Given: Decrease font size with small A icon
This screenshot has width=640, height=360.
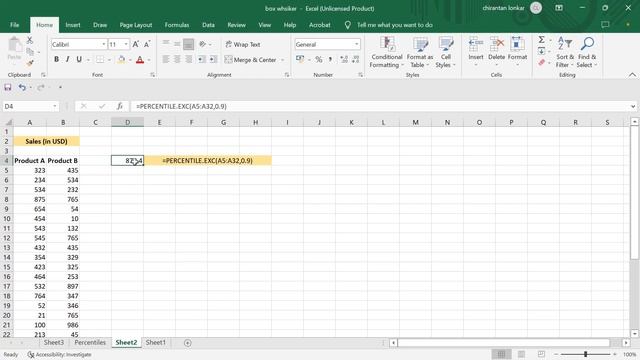Looking at the screenshot, I should click(x=147, y=44).
